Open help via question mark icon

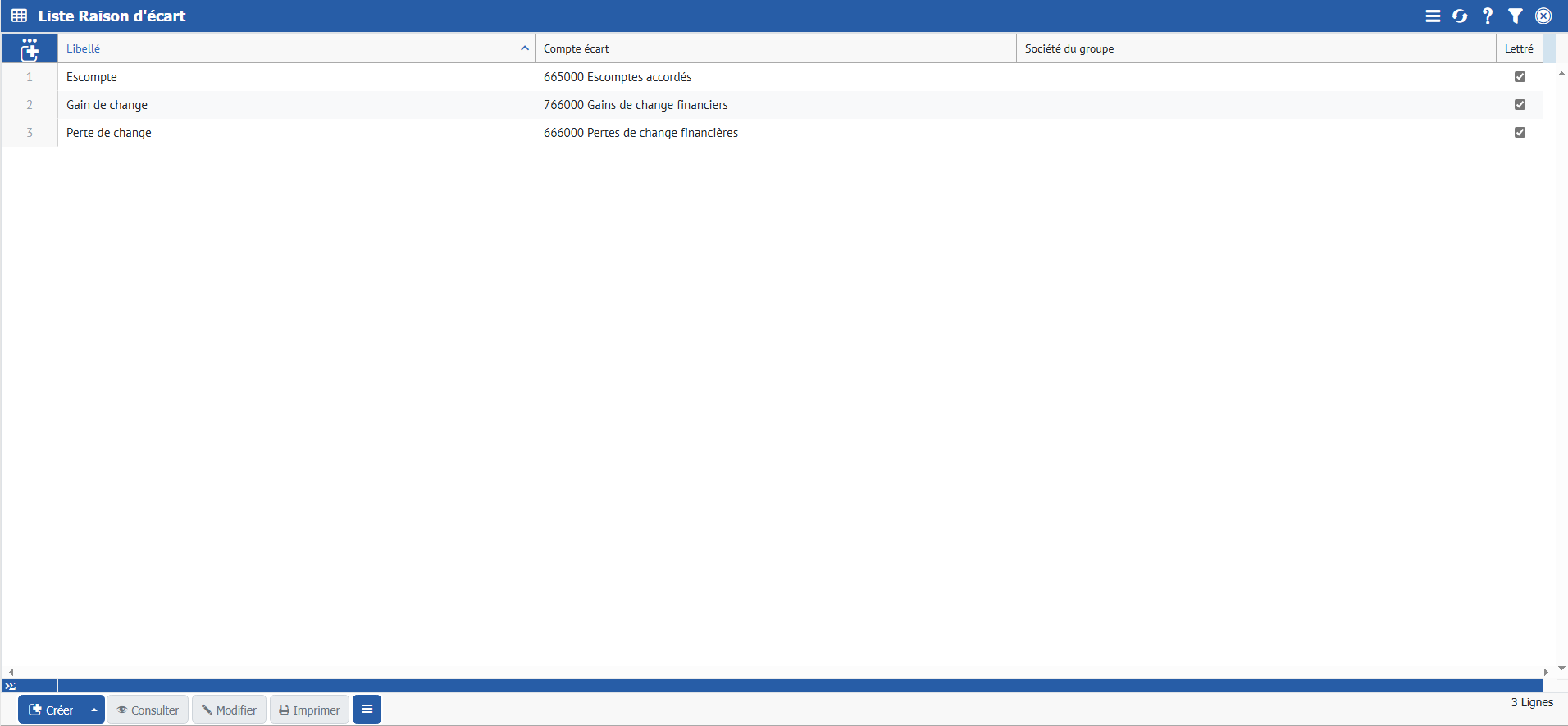tap(1488, 16)
